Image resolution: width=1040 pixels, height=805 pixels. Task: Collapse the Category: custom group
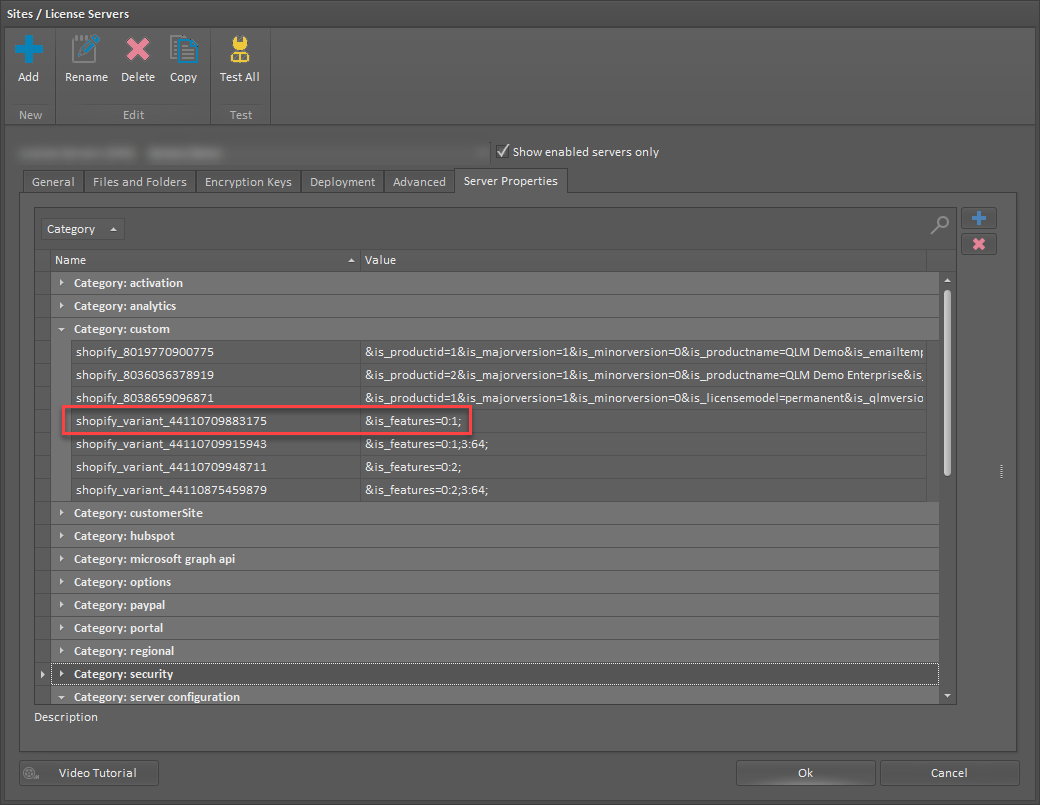pyautogui.click(x=62, y=329)
